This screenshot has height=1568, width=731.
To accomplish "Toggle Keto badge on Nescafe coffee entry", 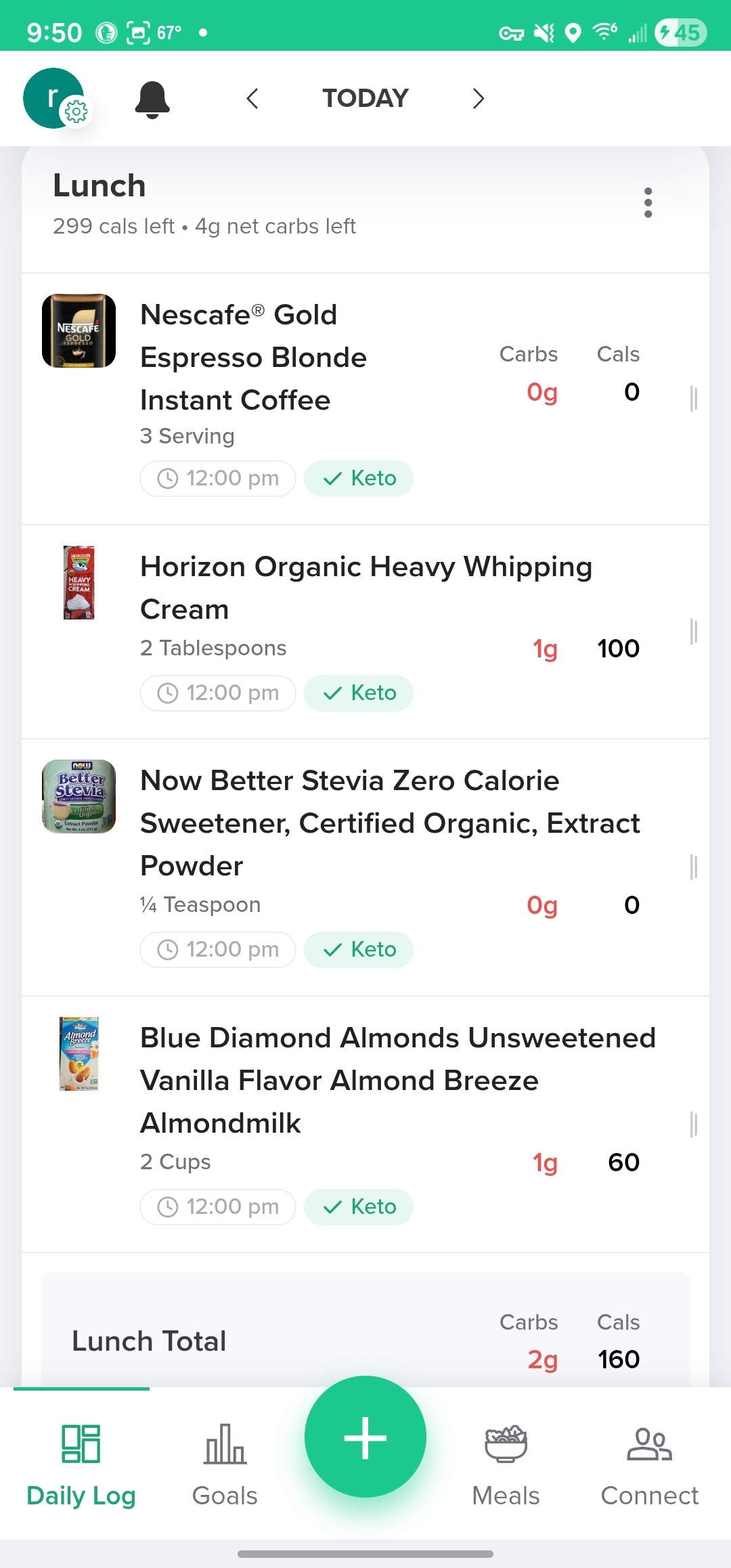I will [359, 479].
